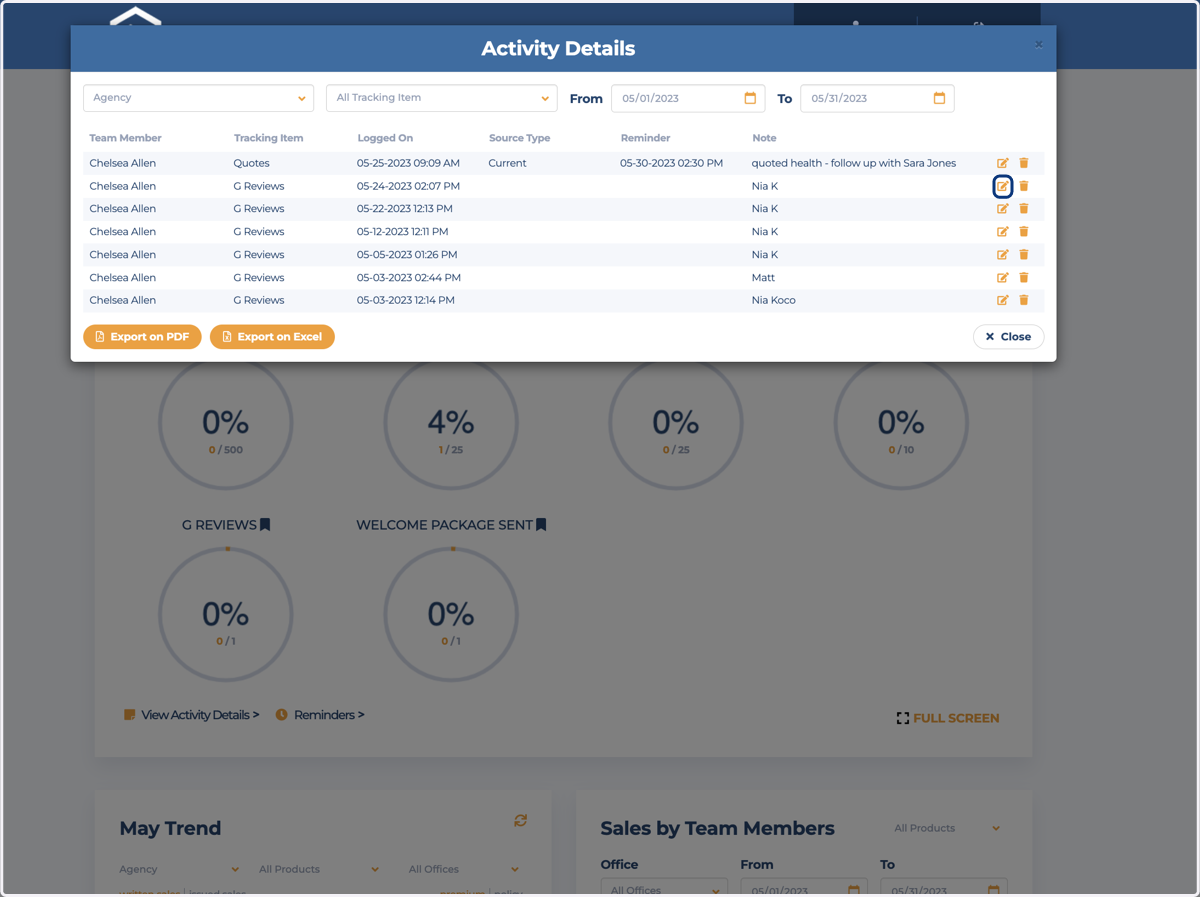Select the Quotes tracking item cell

pos(251,163)
